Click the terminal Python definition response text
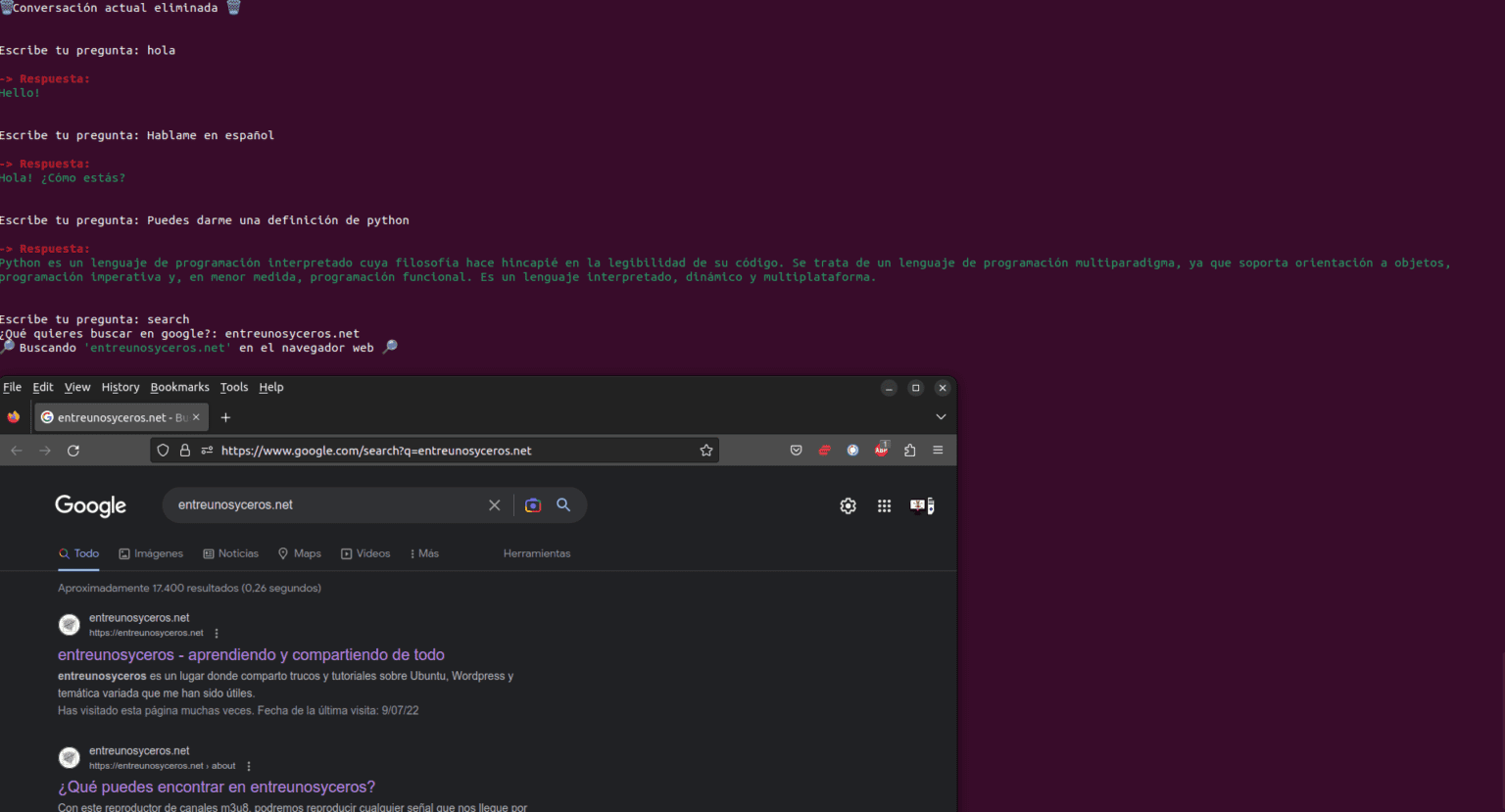This screenshot has width=1505, height=812. [725, 270]
